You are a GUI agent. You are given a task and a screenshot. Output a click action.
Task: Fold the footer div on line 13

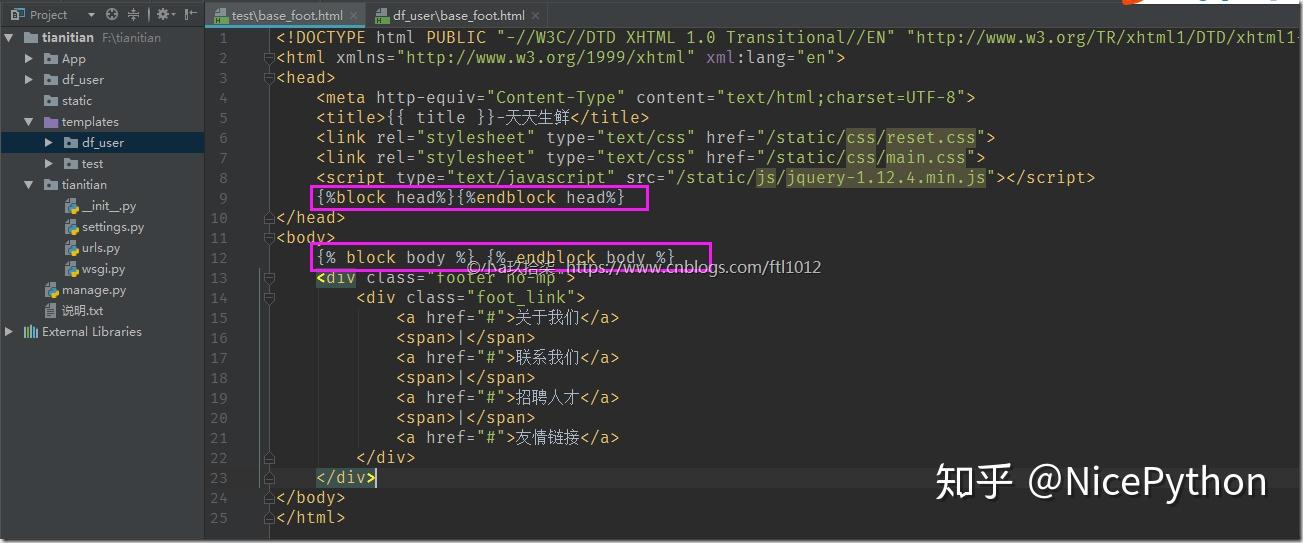point(268,278)
